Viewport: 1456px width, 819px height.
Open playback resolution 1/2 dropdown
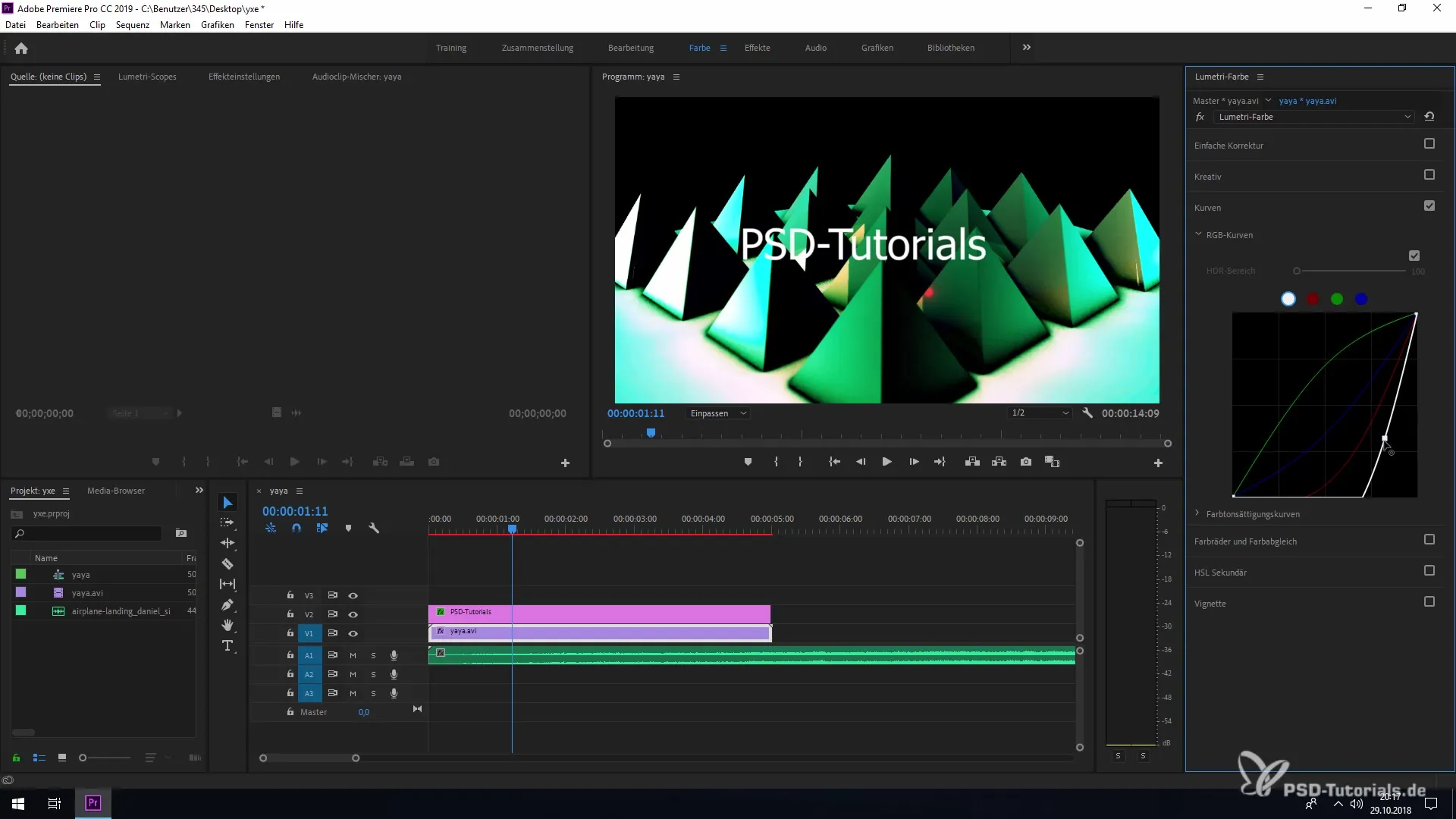tap(1040, 413)
